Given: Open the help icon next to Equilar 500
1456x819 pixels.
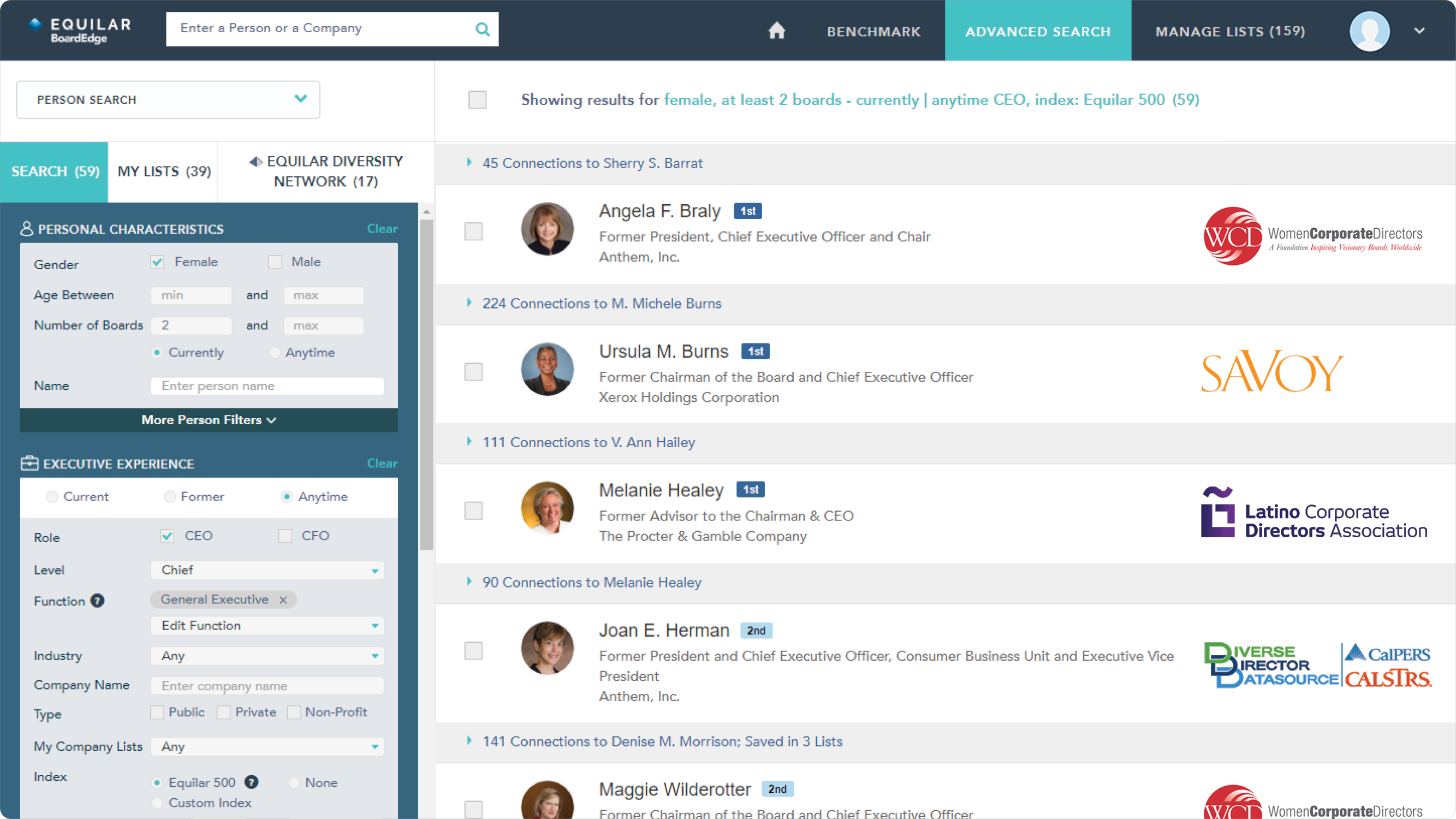Looking at the screenshot, I should pos(252,782).
